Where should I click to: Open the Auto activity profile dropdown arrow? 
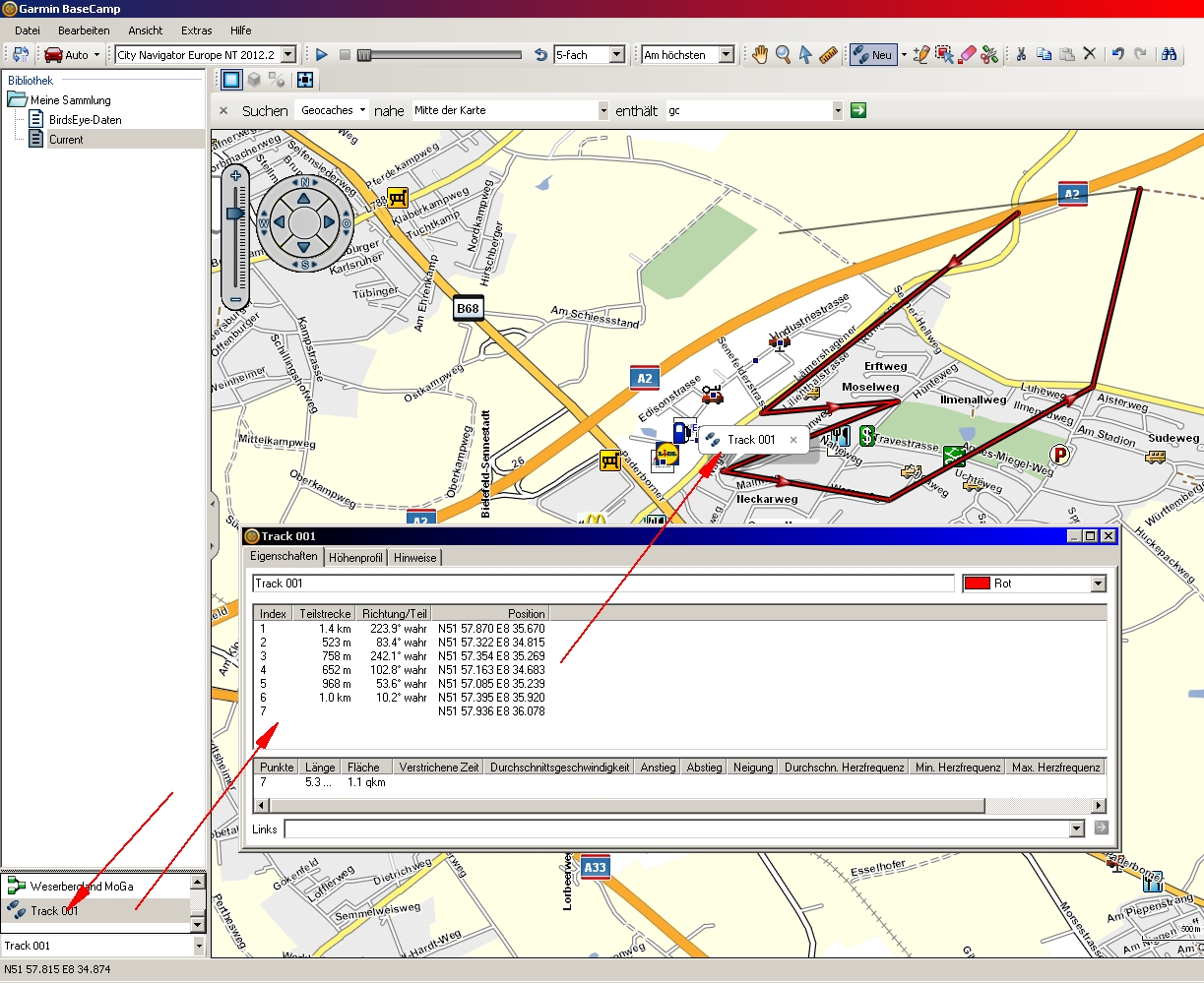tap(96, 55)
